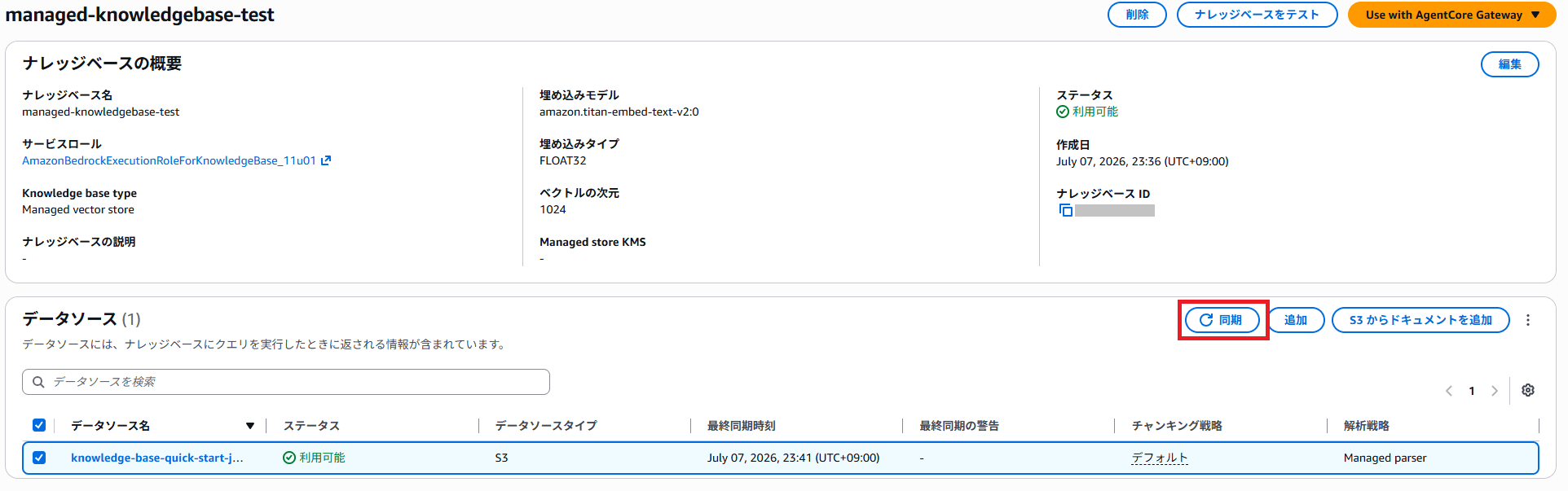The image size is (1568, 491).
Task: Click the 削除 button
Action: point(1137,15)
